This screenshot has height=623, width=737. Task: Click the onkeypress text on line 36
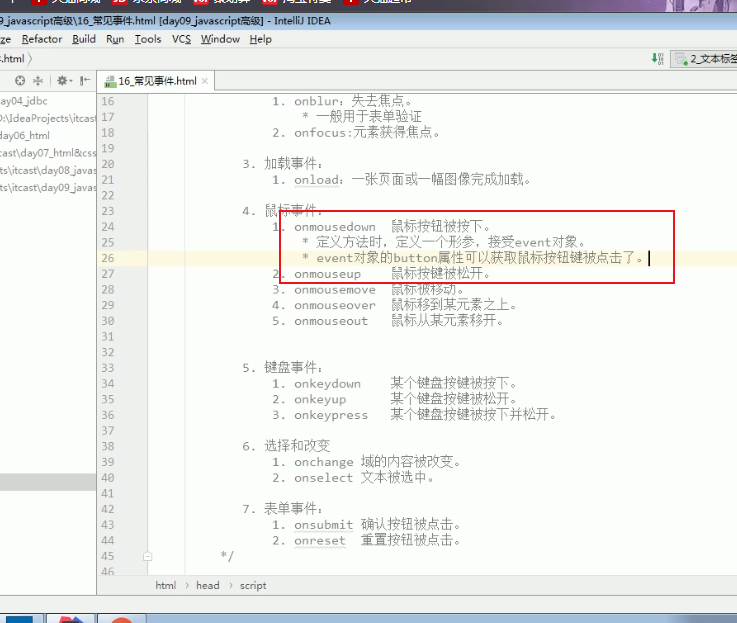pos(331,415)
